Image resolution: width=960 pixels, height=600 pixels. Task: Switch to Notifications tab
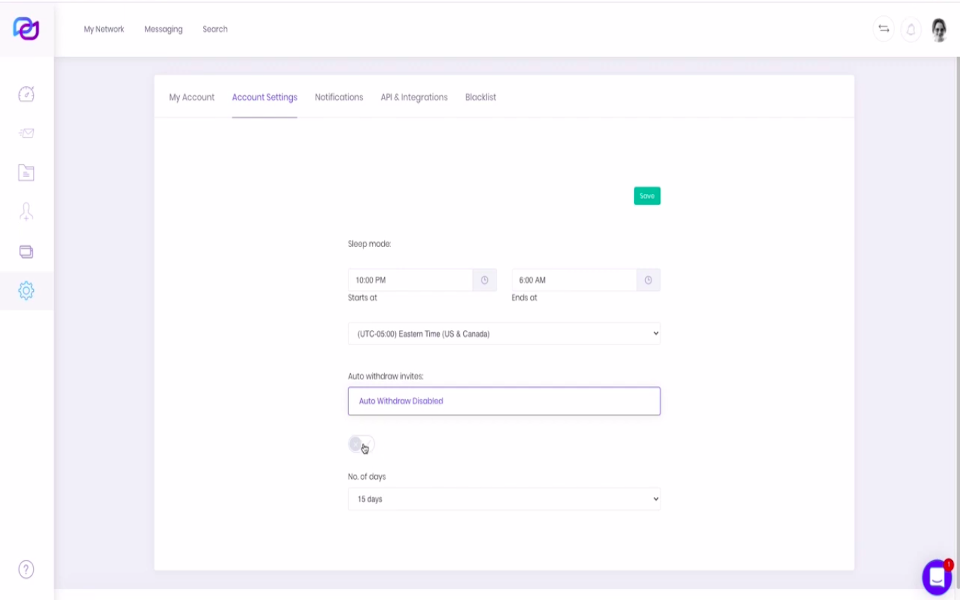339,97
